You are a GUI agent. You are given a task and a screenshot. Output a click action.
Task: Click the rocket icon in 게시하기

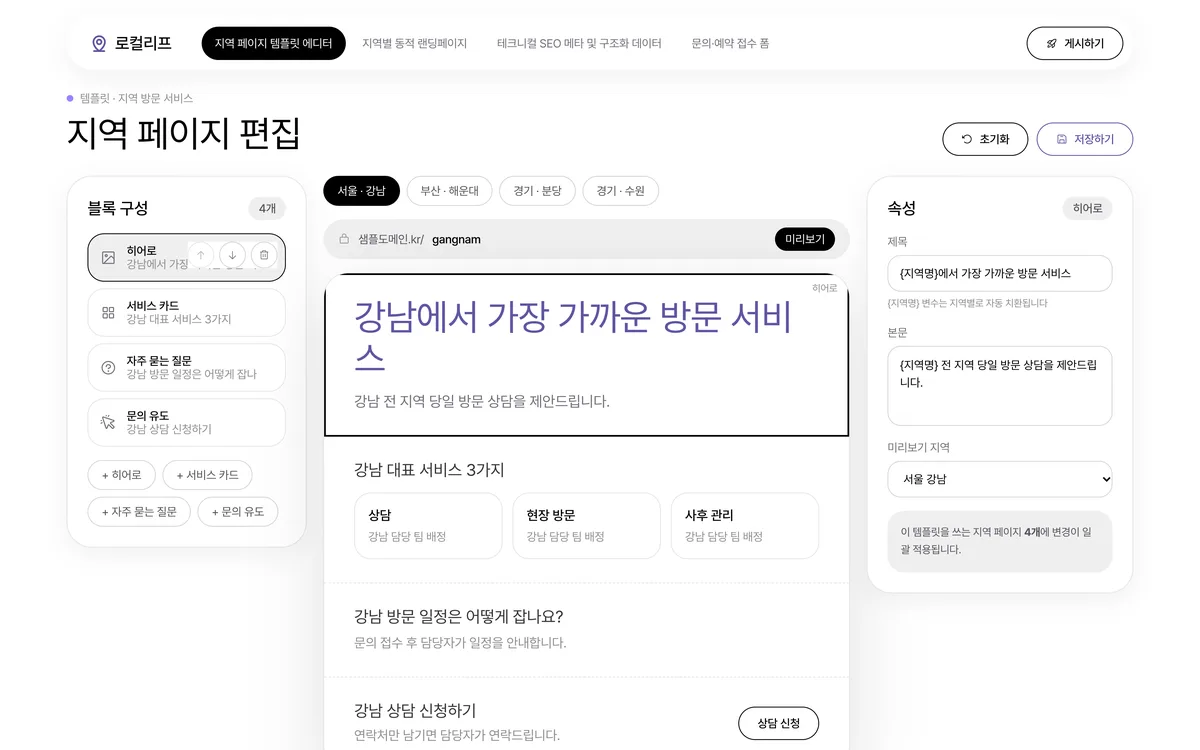(1052, 44)
